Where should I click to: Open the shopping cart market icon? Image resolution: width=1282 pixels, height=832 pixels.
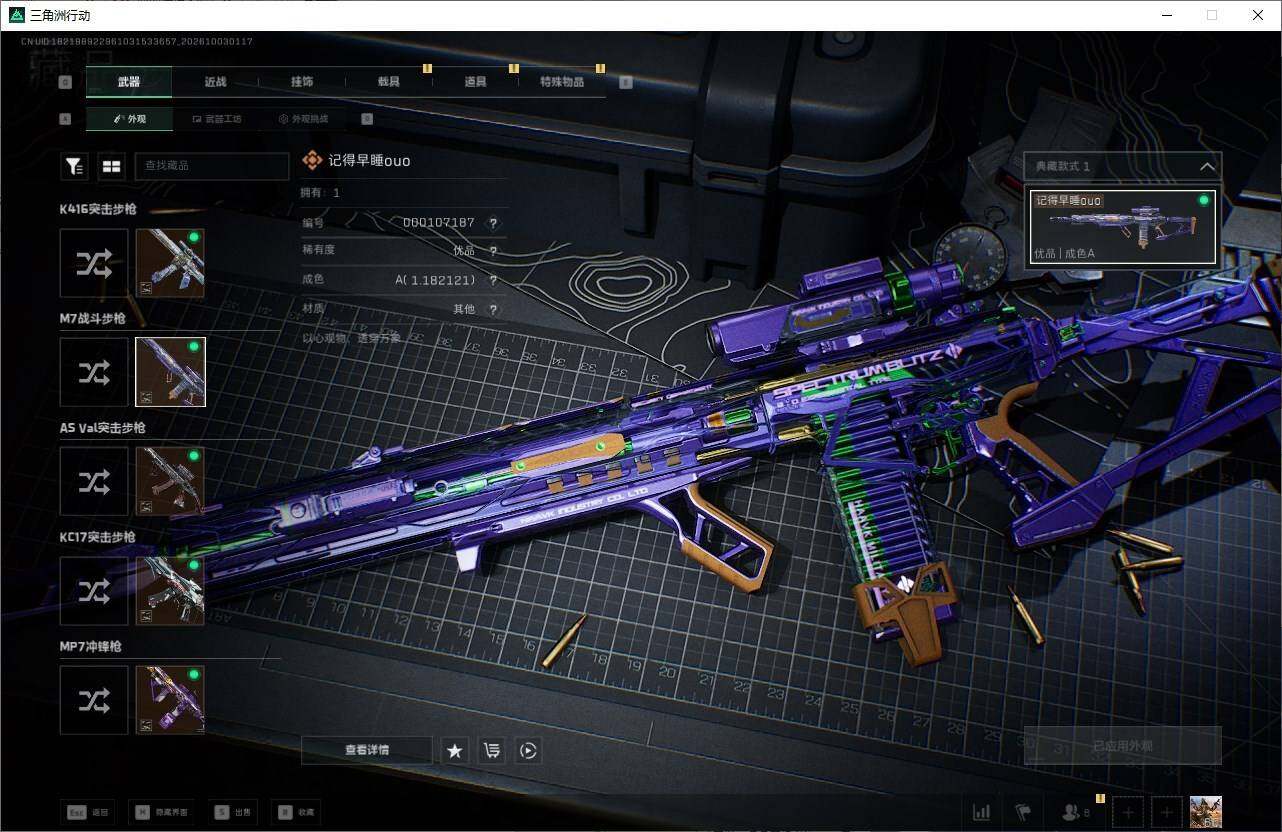(x=491, y=750)
